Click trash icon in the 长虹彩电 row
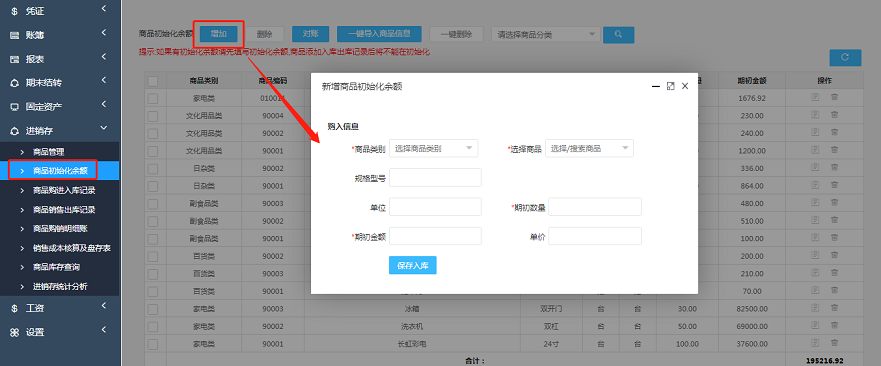This screenshot has width=881, height=366. [834, 342]
